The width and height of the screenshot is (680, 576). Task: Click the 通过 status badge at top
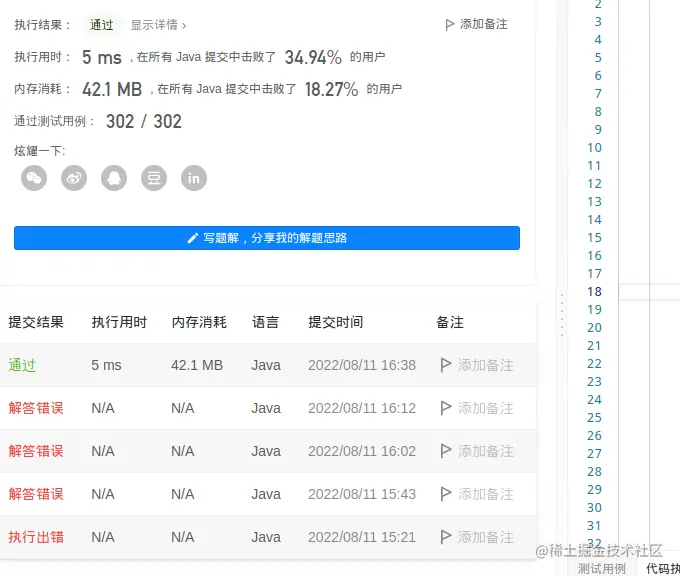[x=101, y=25]
